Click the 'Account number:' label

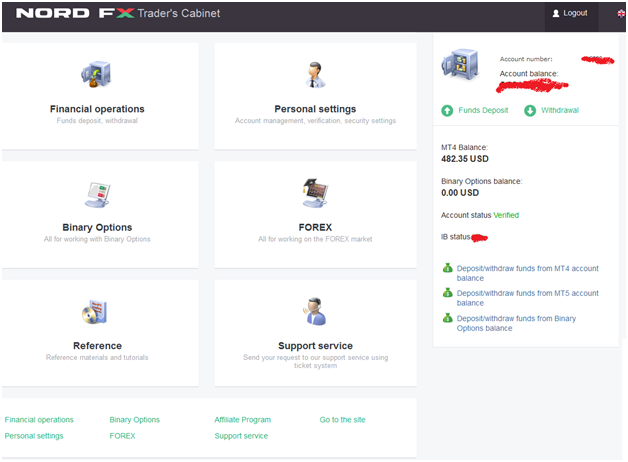point(526,59)
